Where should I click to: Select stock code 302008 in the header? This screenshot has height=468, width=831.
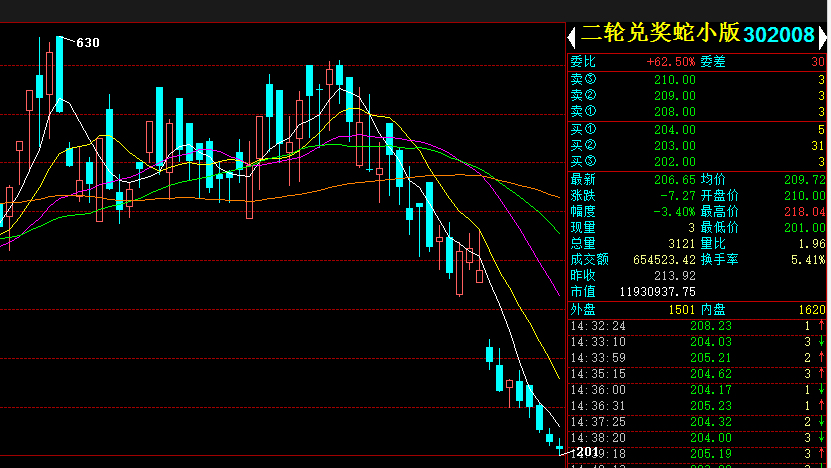(x=779, y=35)
